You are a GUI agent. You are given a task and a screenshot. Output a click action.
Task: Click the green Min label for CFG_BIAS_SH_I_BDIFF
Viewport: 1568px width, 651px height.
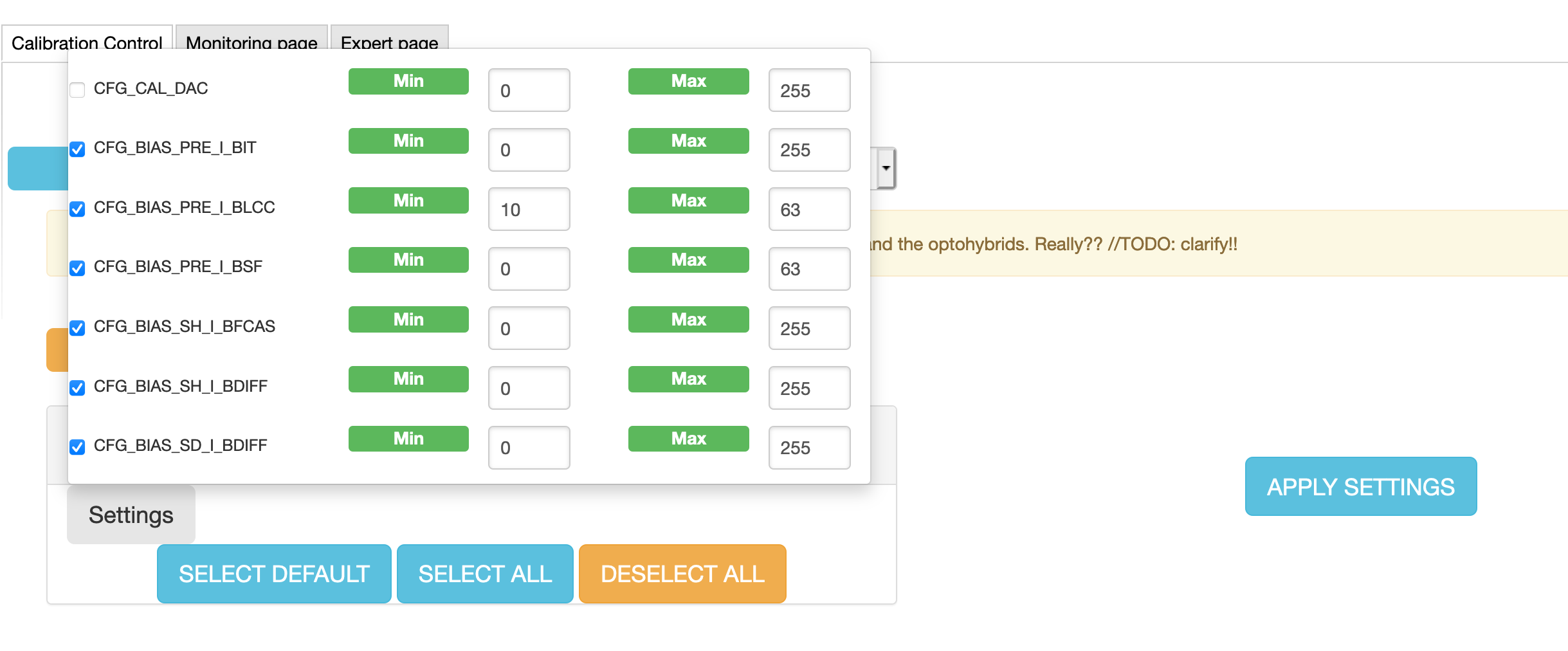[x=408, y=379]
